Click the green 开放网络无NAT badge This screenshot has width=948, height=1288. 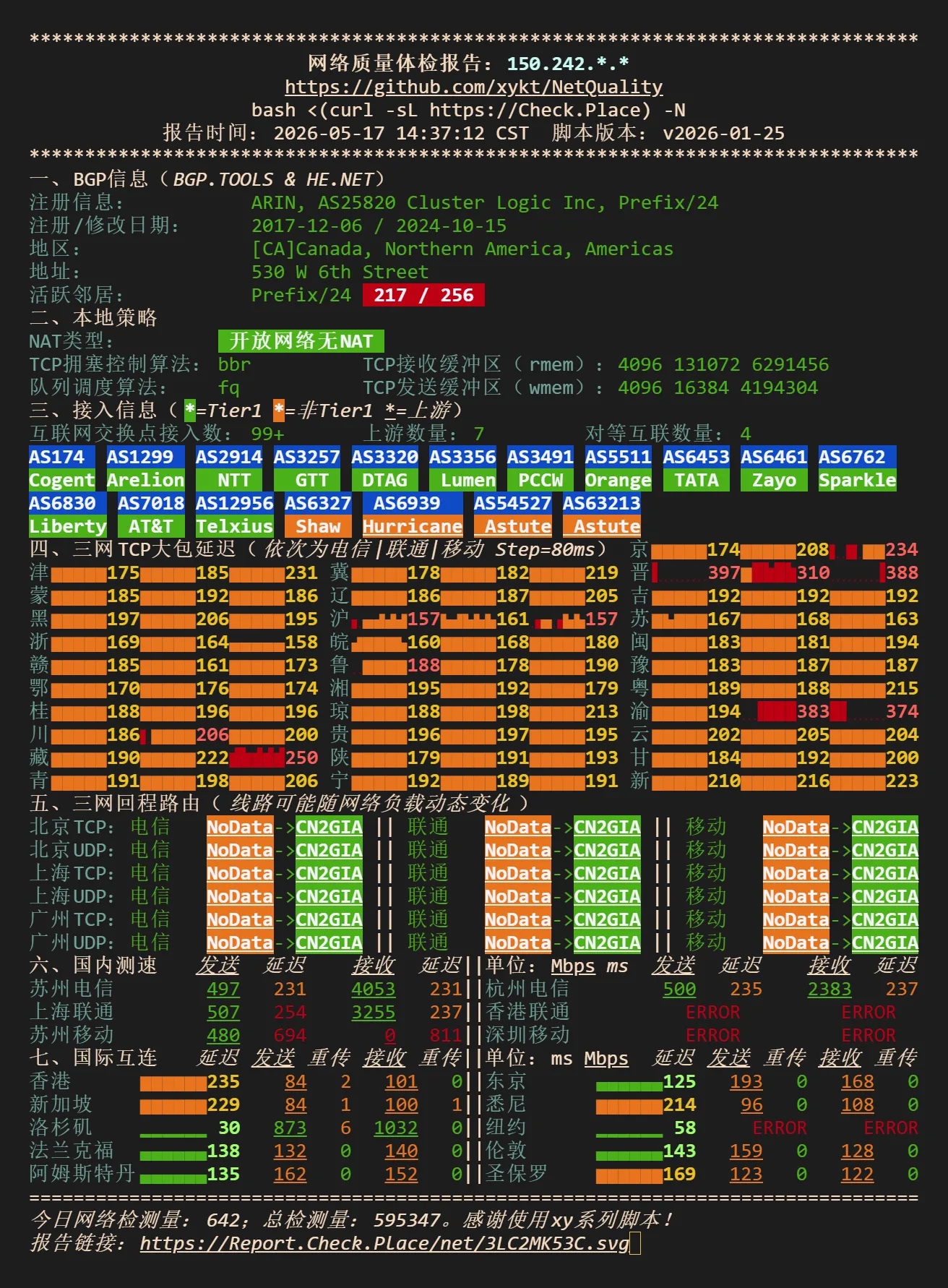point(301,341)
